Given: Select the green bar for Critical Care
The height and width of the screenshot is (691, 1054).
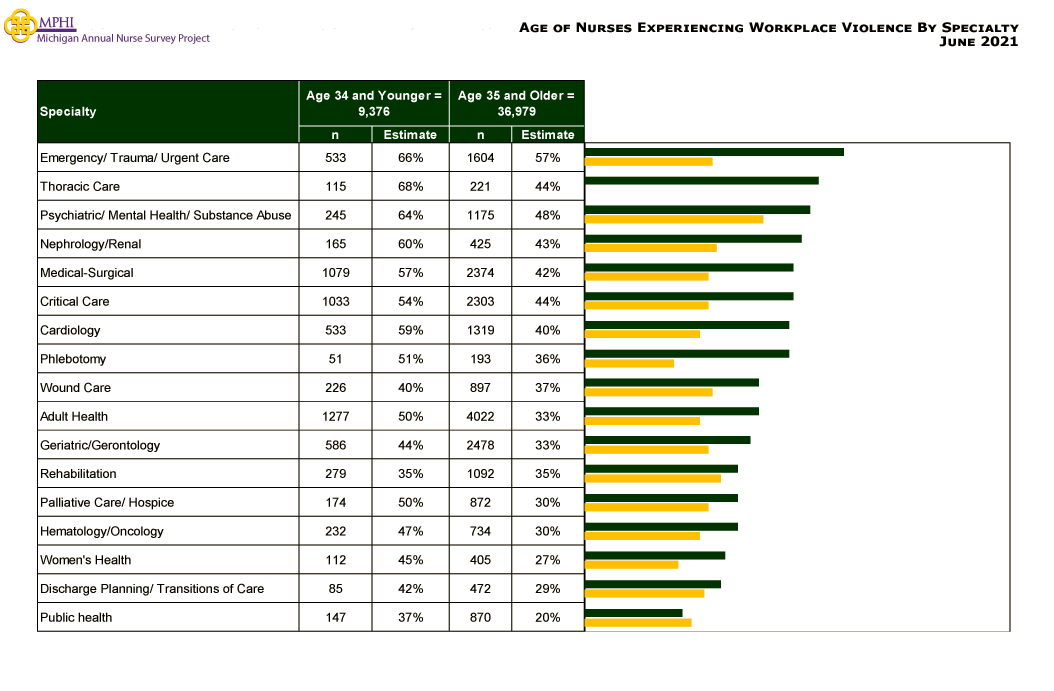Looking at the screenshot, I should (690, 296).
